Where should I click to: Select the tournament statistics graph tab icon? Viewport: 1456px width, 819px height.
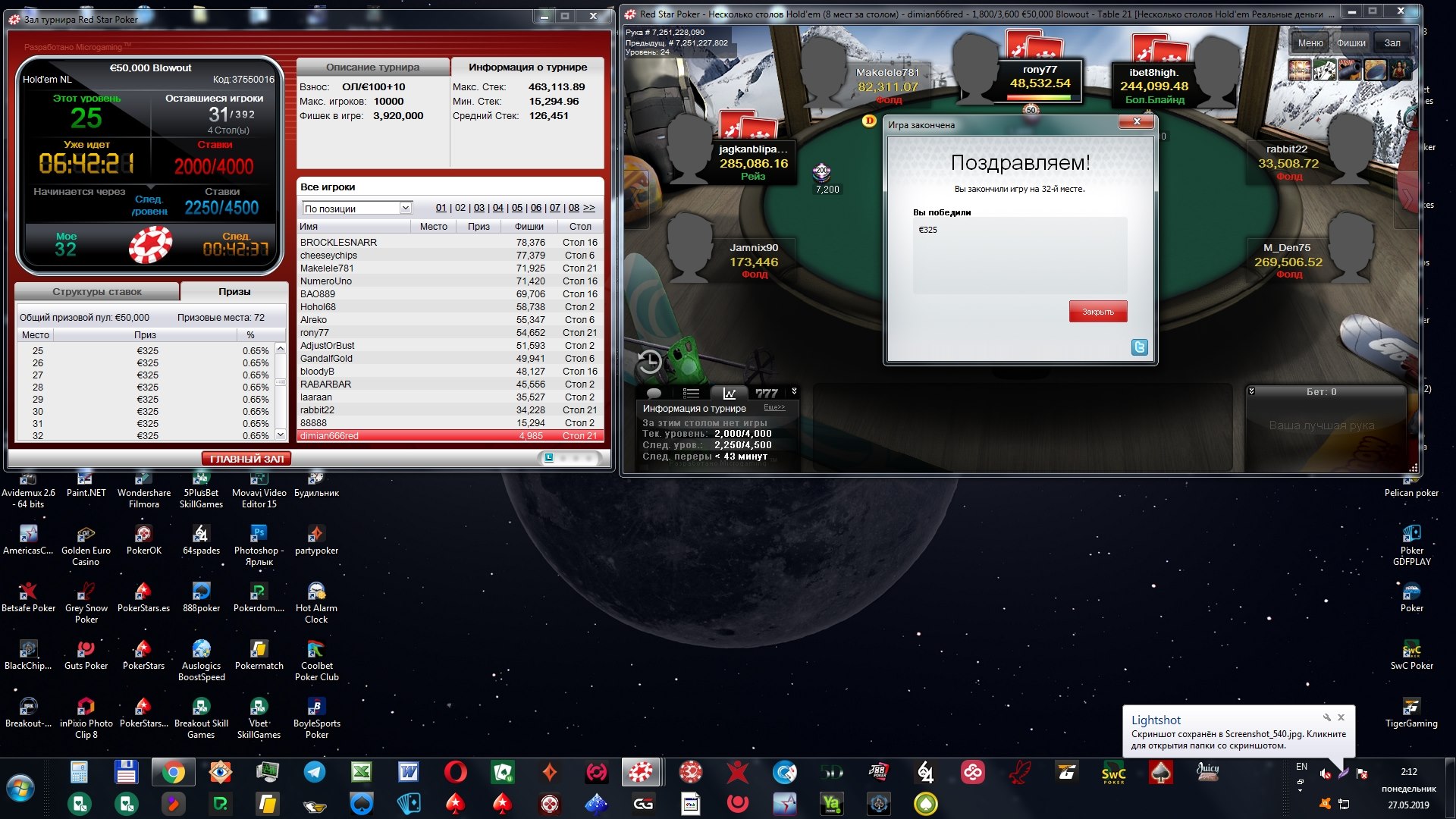coord(729,393)
